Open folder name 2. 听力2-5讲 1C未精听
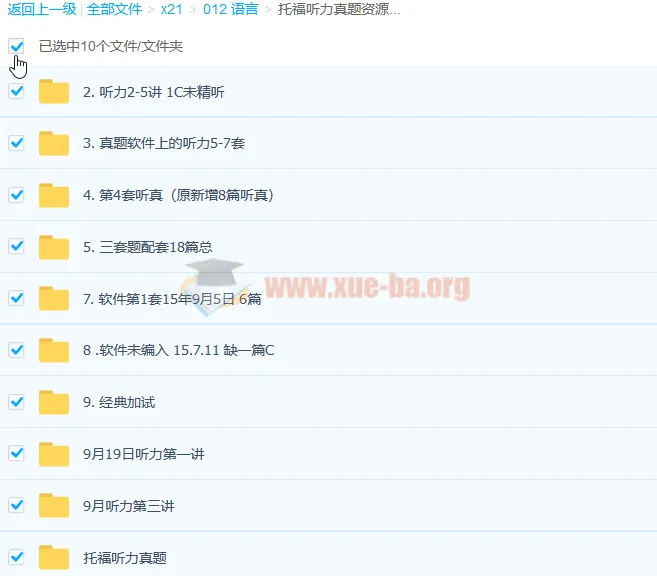The image size is (657, 576). click(x=153, y=92)
